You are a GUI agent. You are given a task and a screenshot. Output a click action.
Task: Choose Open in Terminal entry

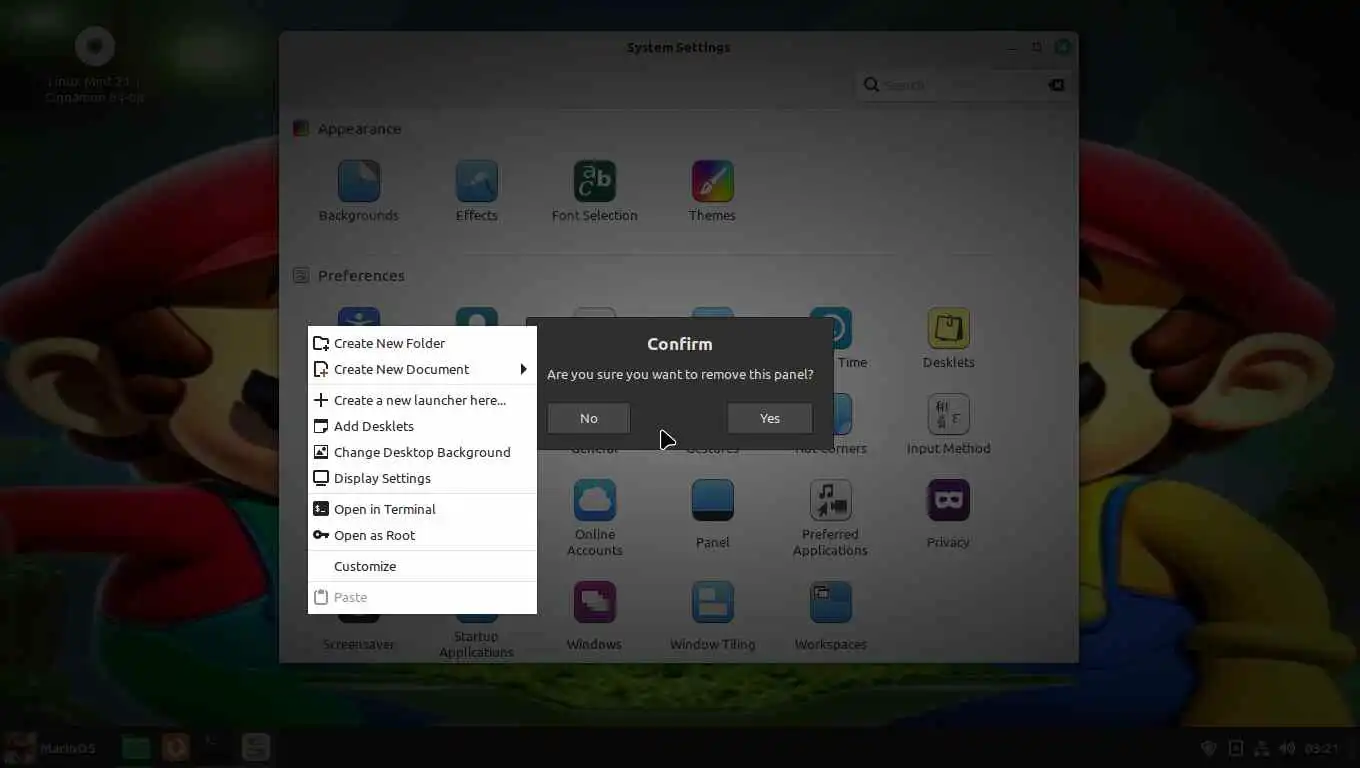point(422,509)
